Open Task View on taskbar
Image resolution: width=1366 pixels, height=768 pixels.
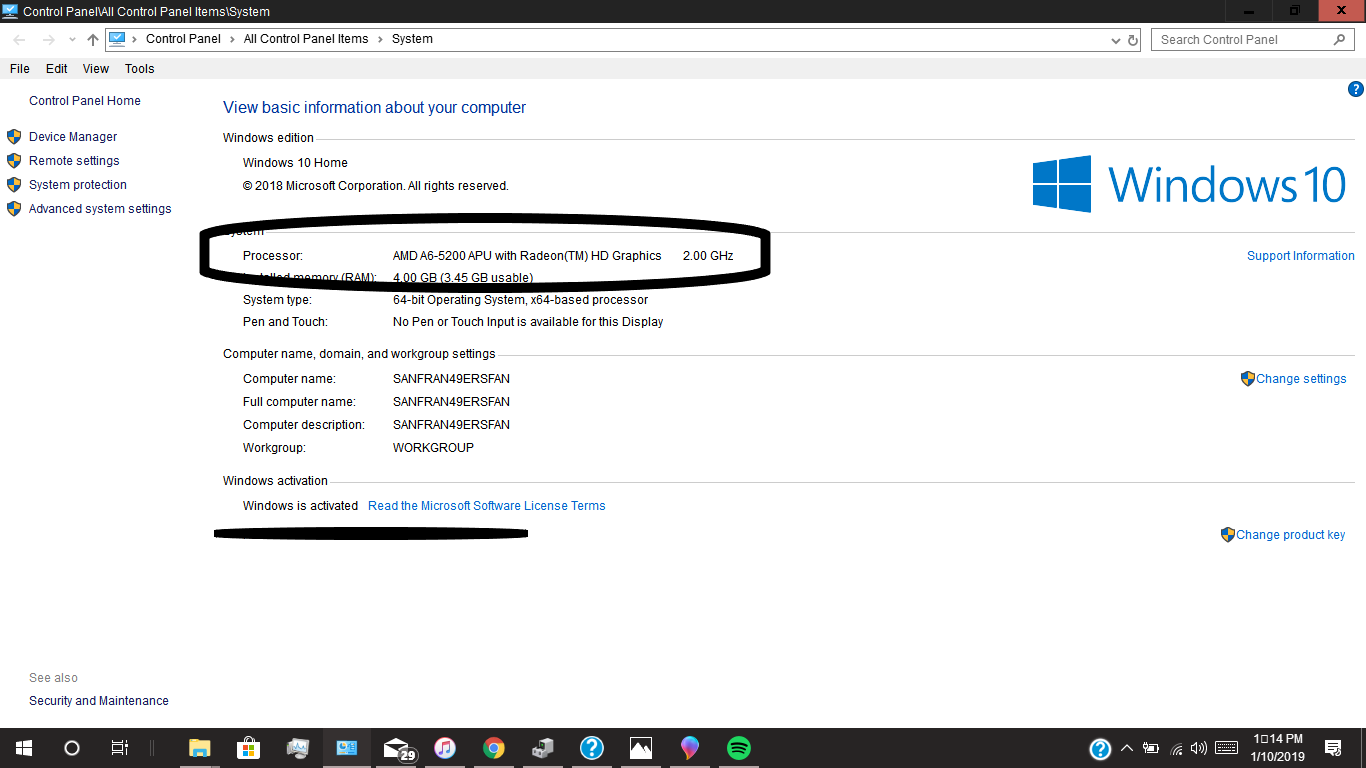(120, 748)
